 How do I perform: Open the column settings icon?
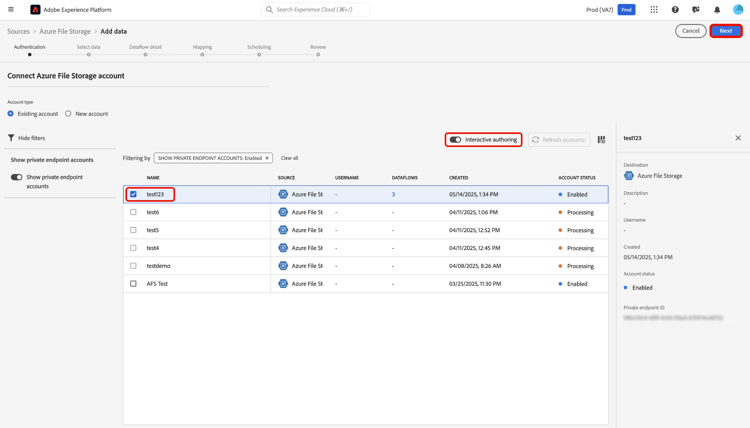pos(601,140)
